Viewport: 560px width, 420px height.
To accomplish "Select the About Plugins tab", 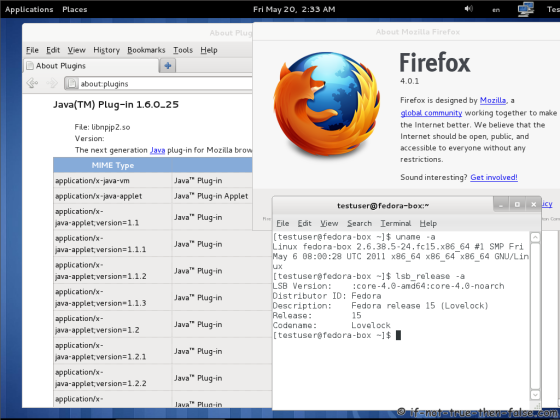I will (x=91, y=66).
